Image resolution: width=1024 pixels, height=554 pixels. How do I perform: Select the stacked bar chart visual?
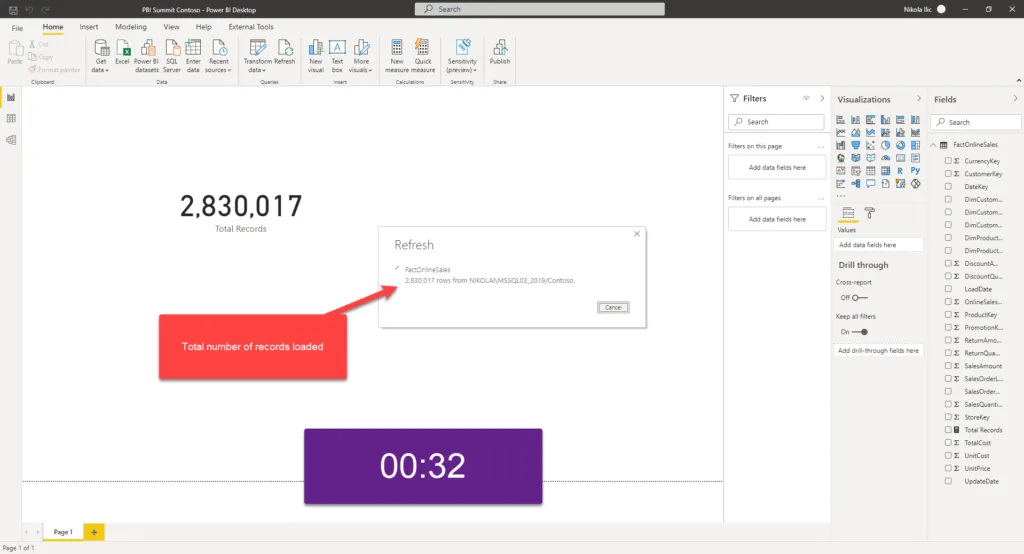pyautogui.click(x=840, y=120)
